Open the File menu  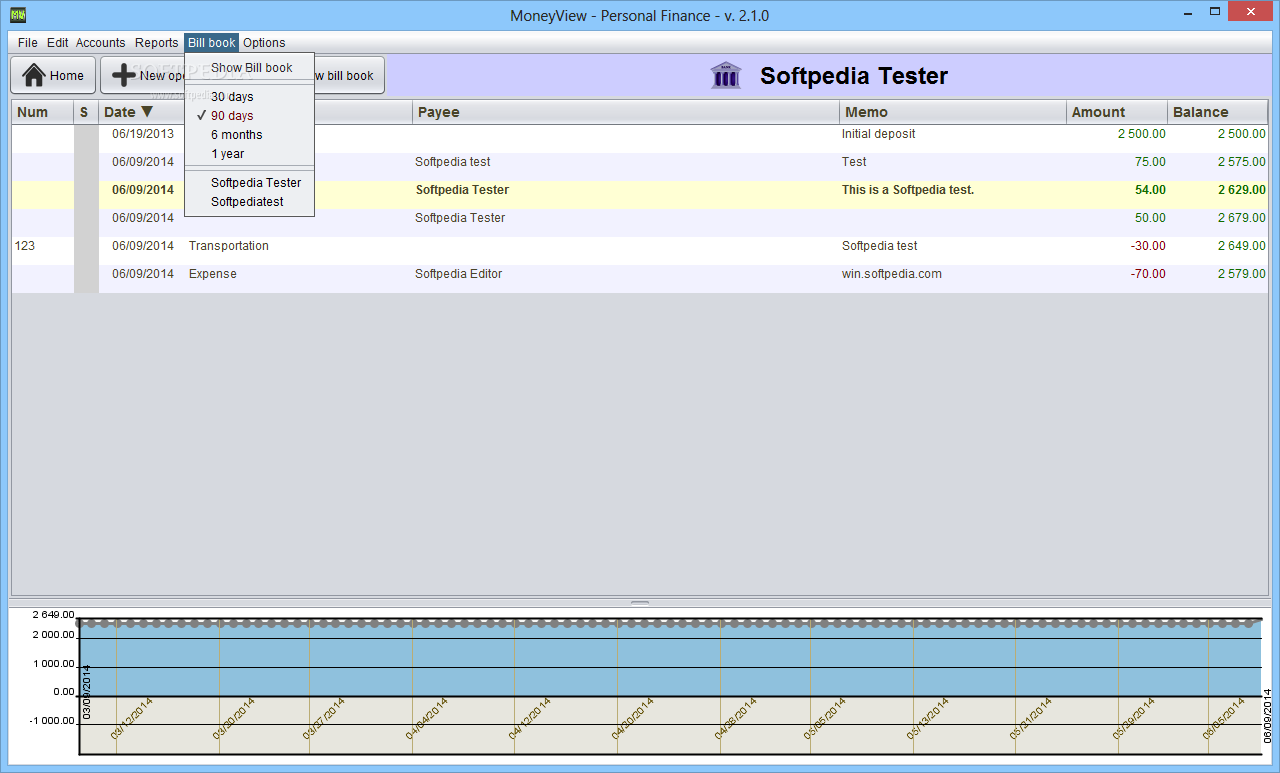(27, 43)
